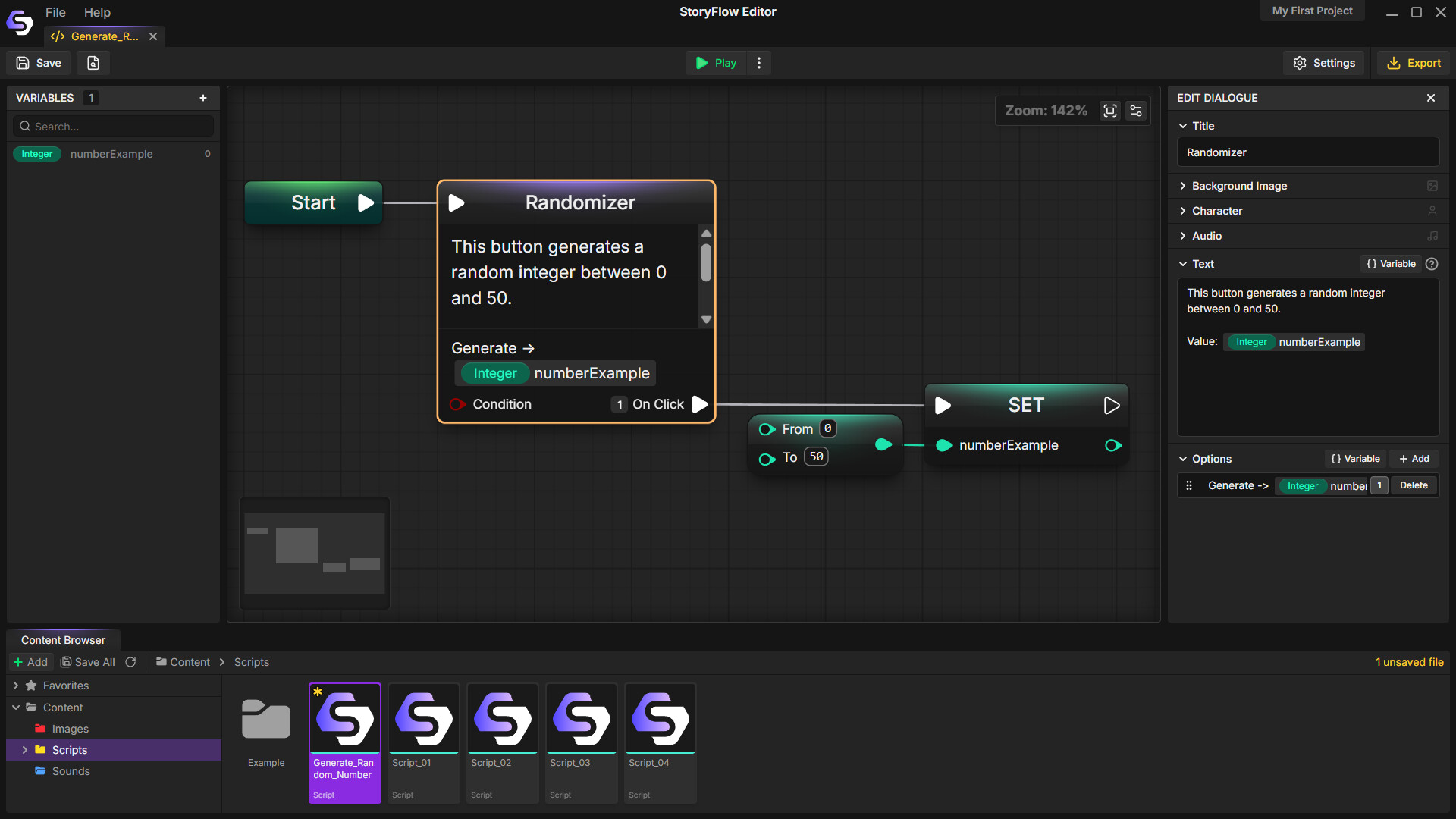Open the File menu
The image size is (1456, 819).
(x=55, y=12)
